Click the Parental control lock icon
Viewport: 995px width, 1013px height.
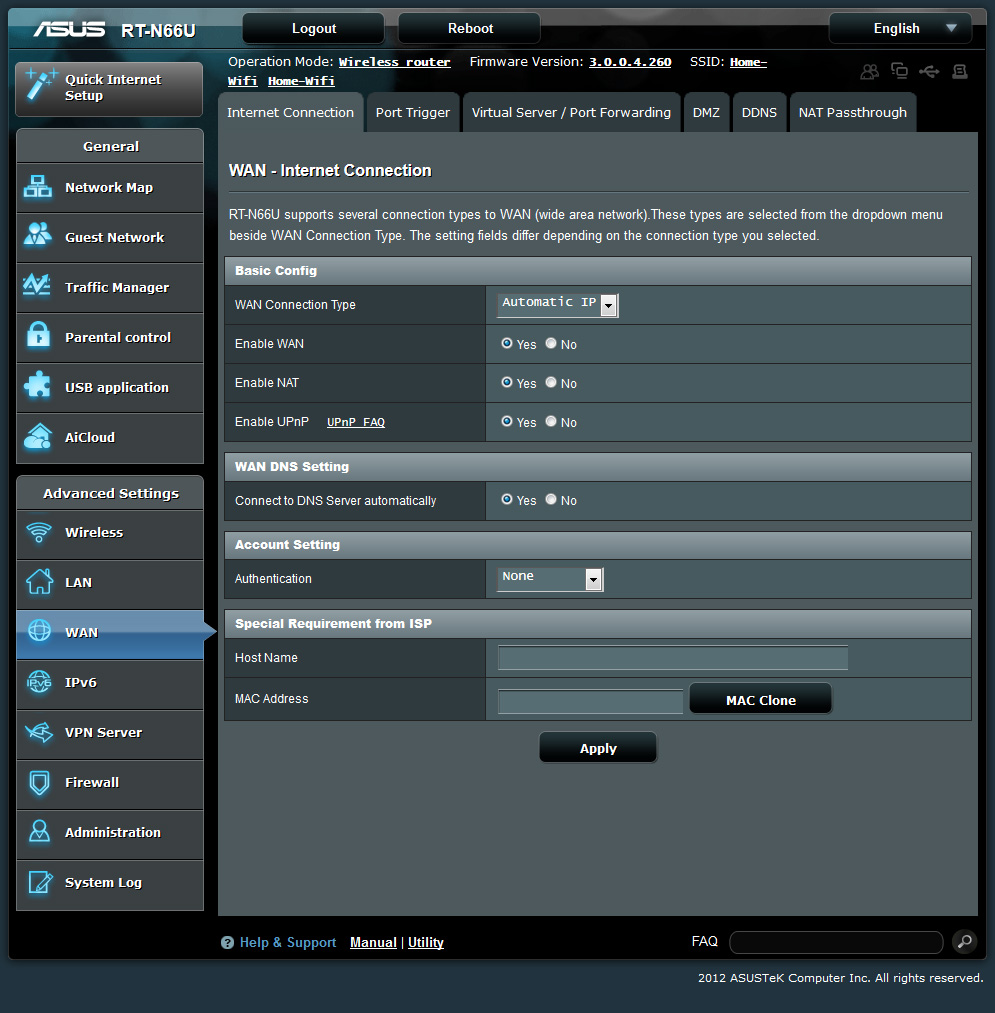(x=38, y=335)
